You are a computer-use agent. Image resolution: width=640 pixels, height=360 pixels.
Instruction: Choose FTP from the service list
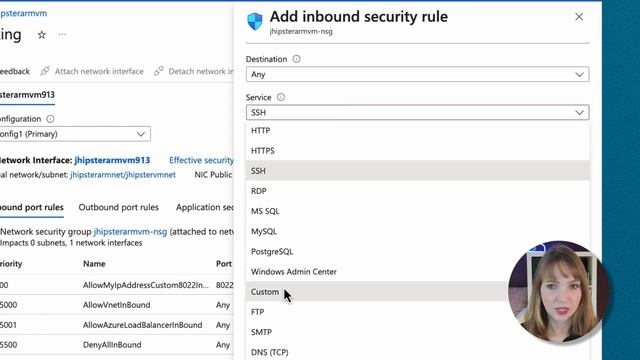[x=417, y=312]
